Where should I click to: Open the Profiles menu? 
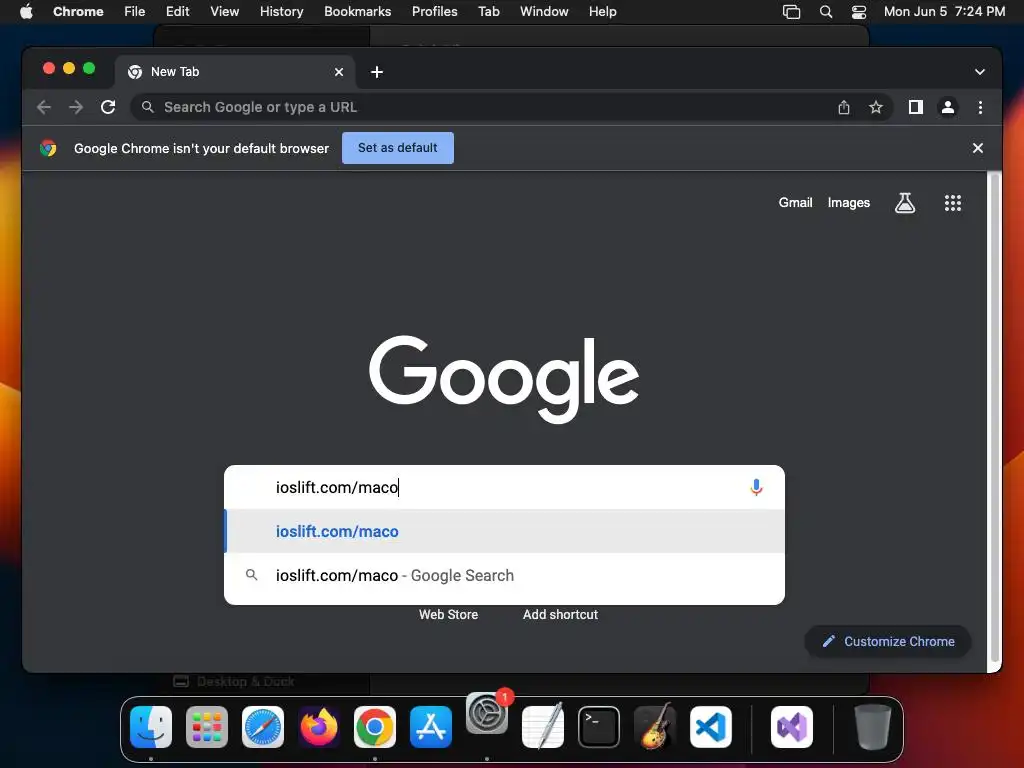click(434, 12)
